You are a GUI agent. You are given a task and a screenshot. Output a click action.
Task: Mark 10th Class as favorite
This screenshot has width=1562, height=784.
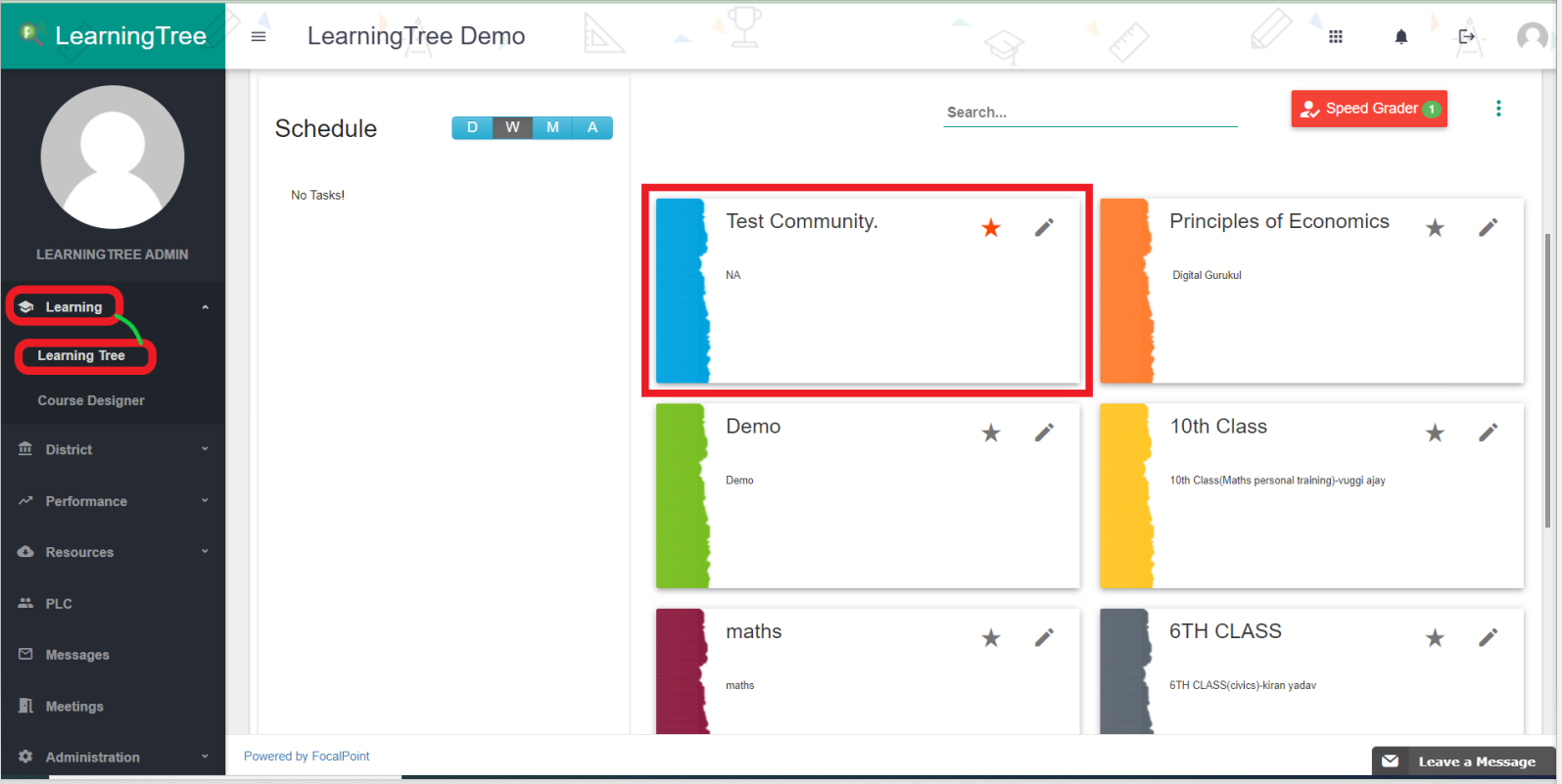click(x=1435, y=433)
